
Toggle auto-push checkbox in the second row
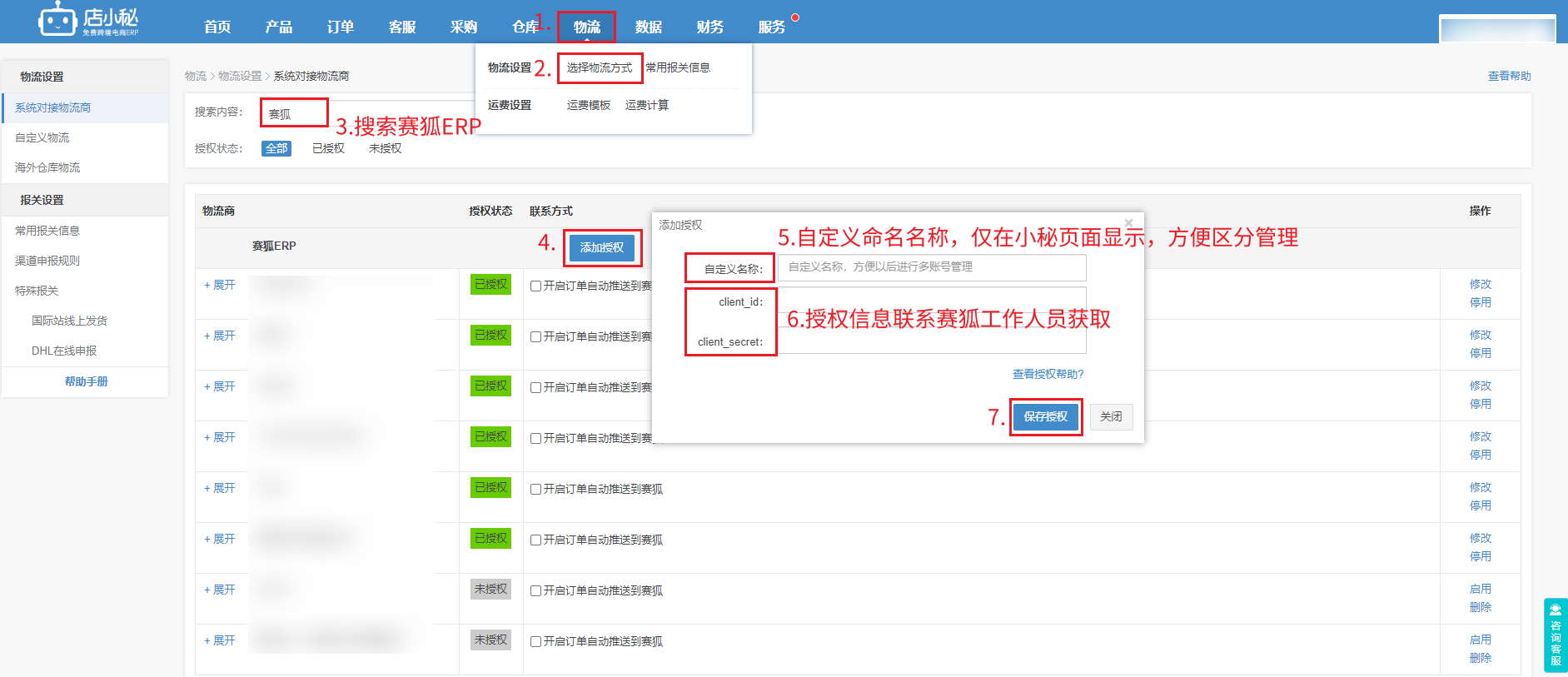[x=536, y=336]
